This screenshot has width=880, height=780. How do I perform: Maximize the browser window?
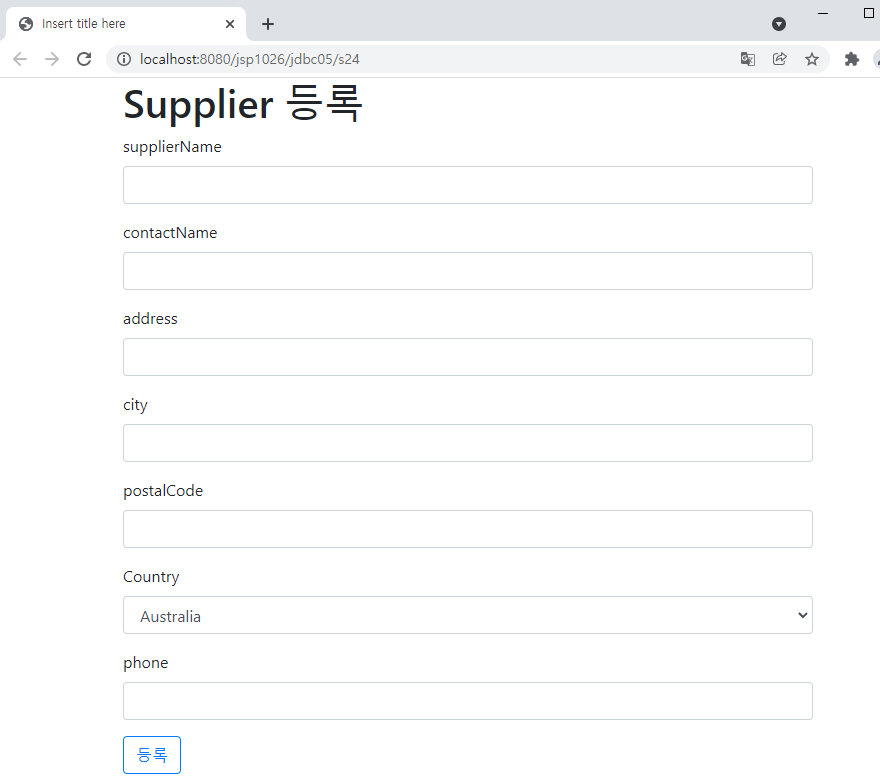869,13
